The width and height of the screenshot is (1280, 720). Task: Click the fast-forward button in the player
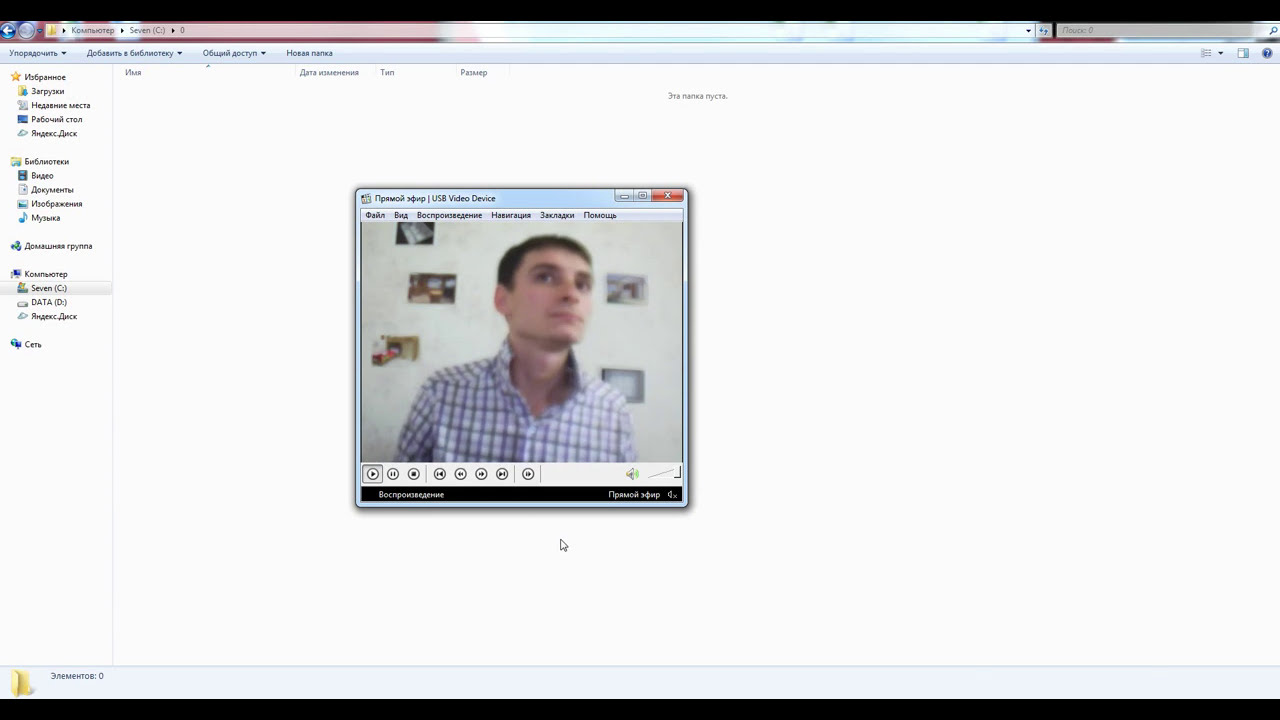pyautogui.click(x=482, y=474)
